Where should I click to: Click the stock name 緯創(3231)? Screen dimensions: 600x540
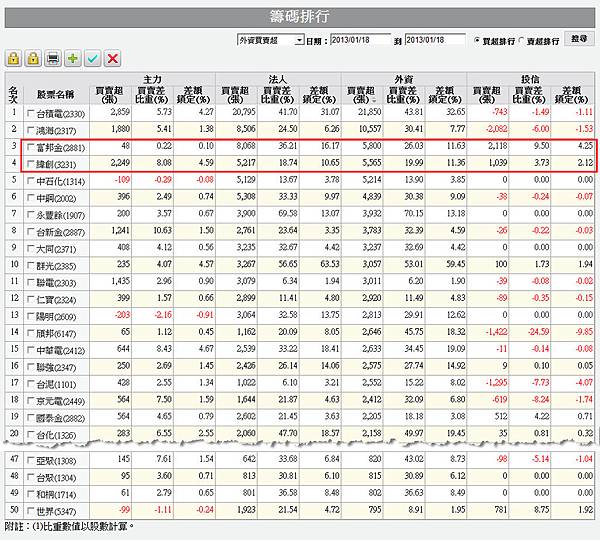click(x=55, y=164)
